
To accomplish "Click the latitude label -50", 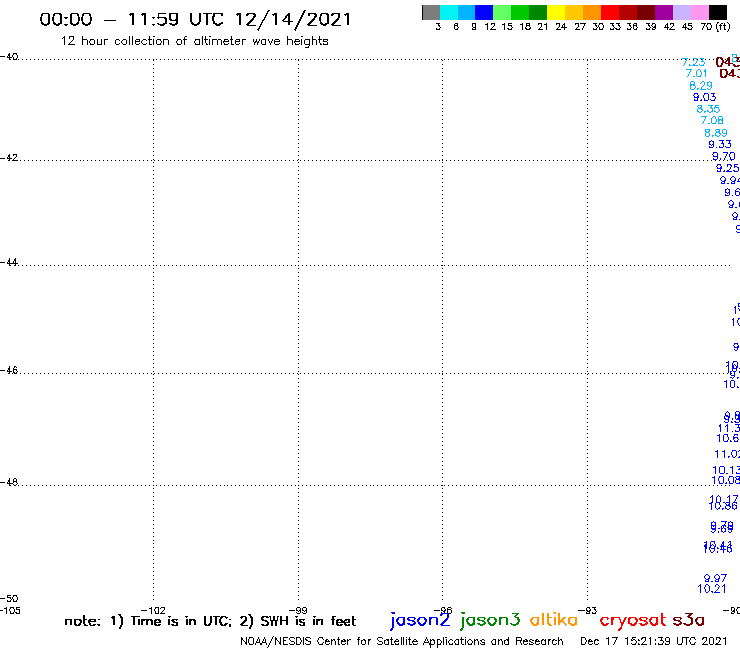I will [9, 599].
